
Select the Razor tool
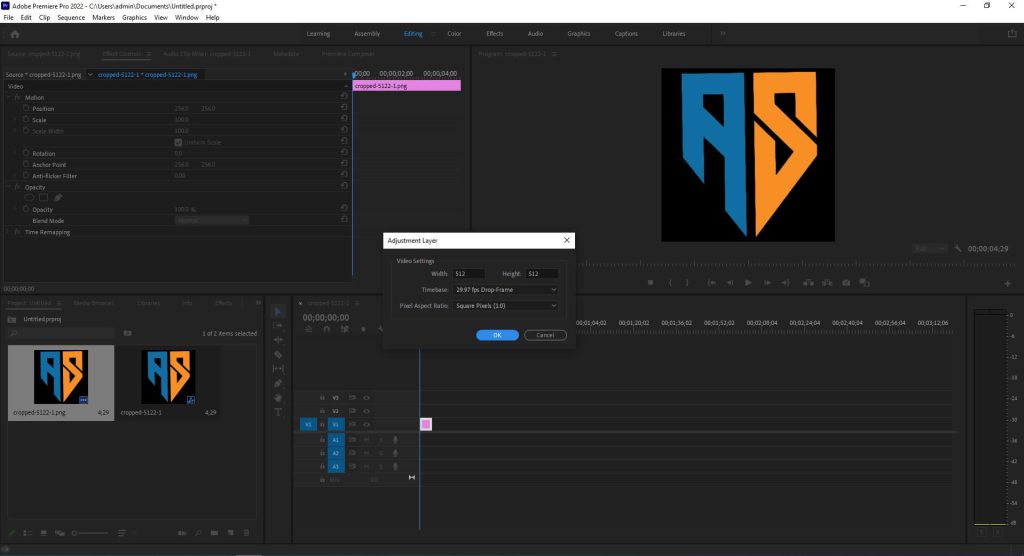point(278,354)
